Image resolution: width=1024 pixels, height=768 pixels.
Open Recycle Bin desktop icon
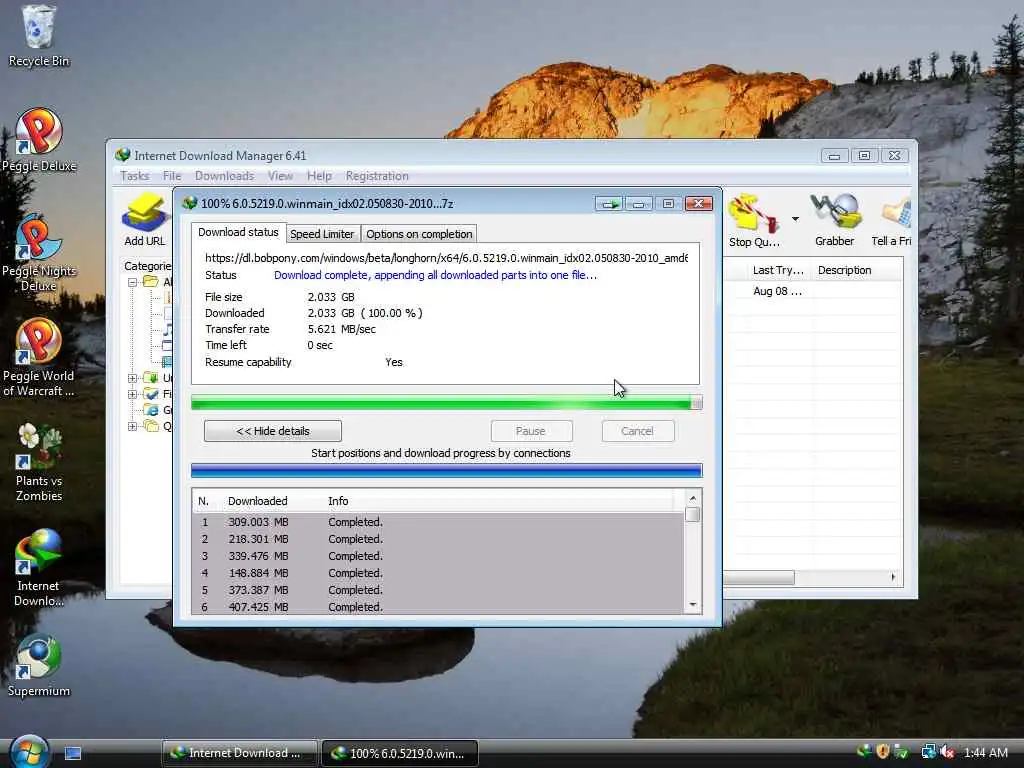tap(39, 36)
